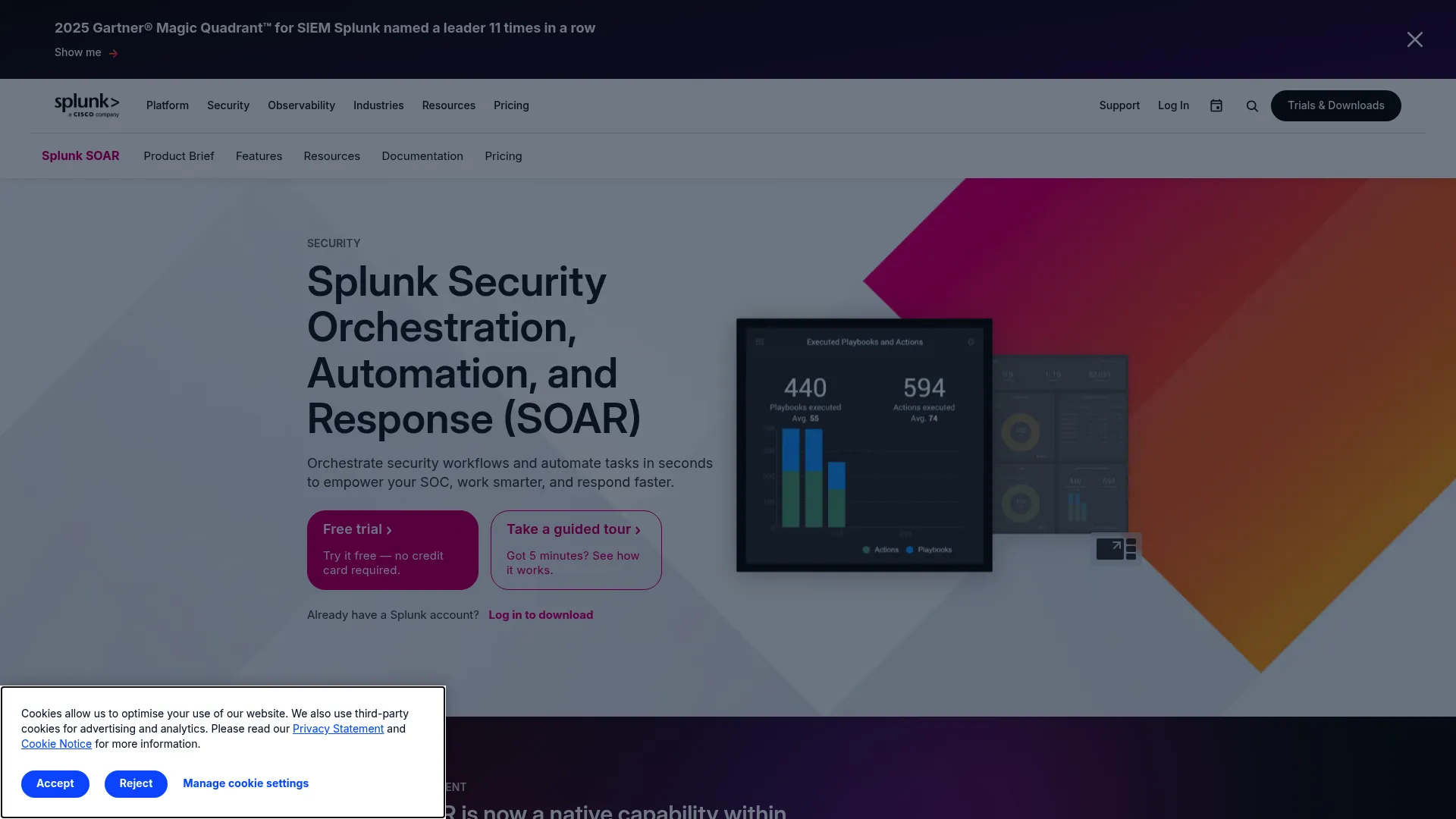Open the Industries menu

tap(378, 105)
